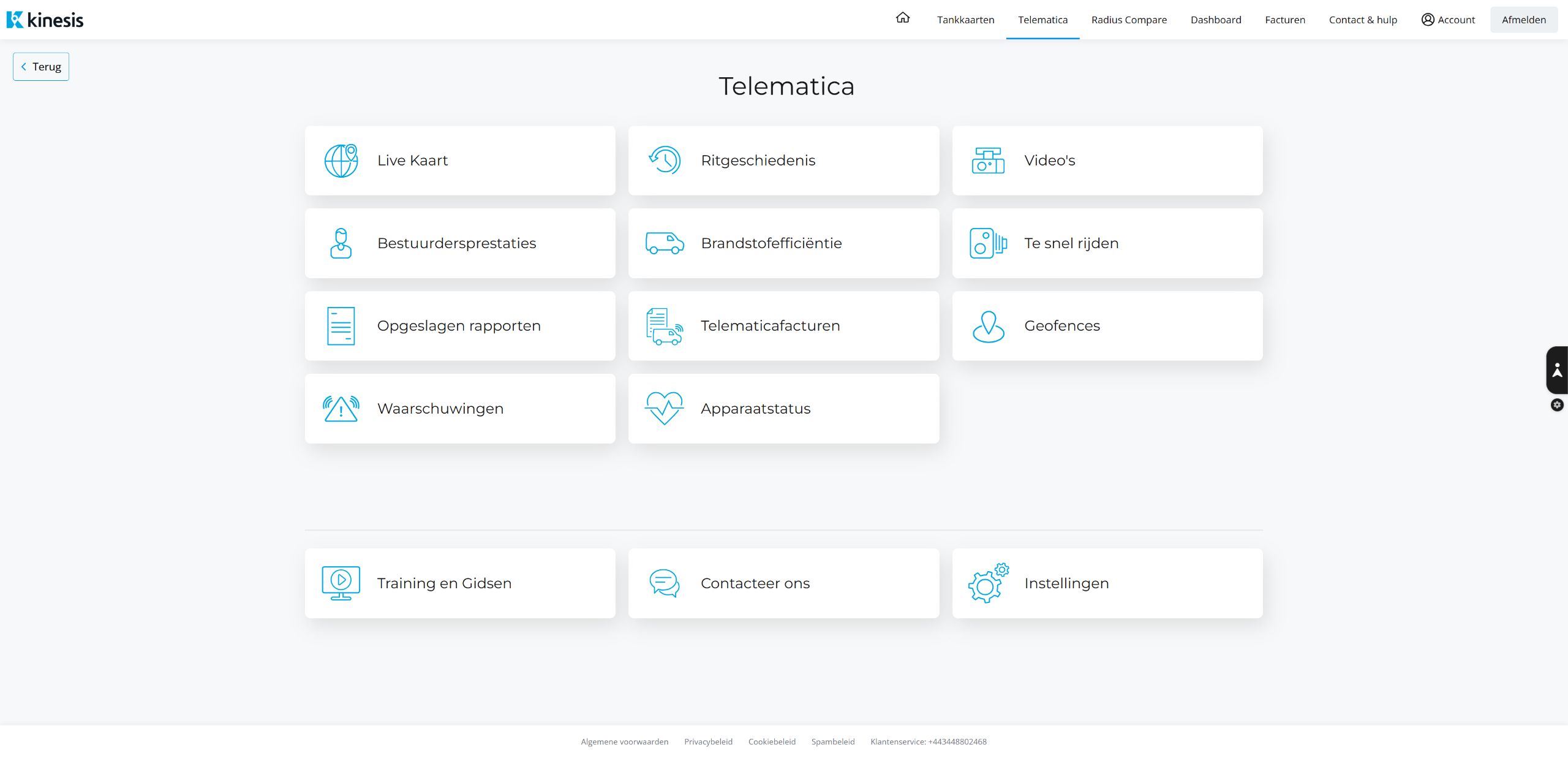Switch to Tankkaarten menu item

pos(965,20)
